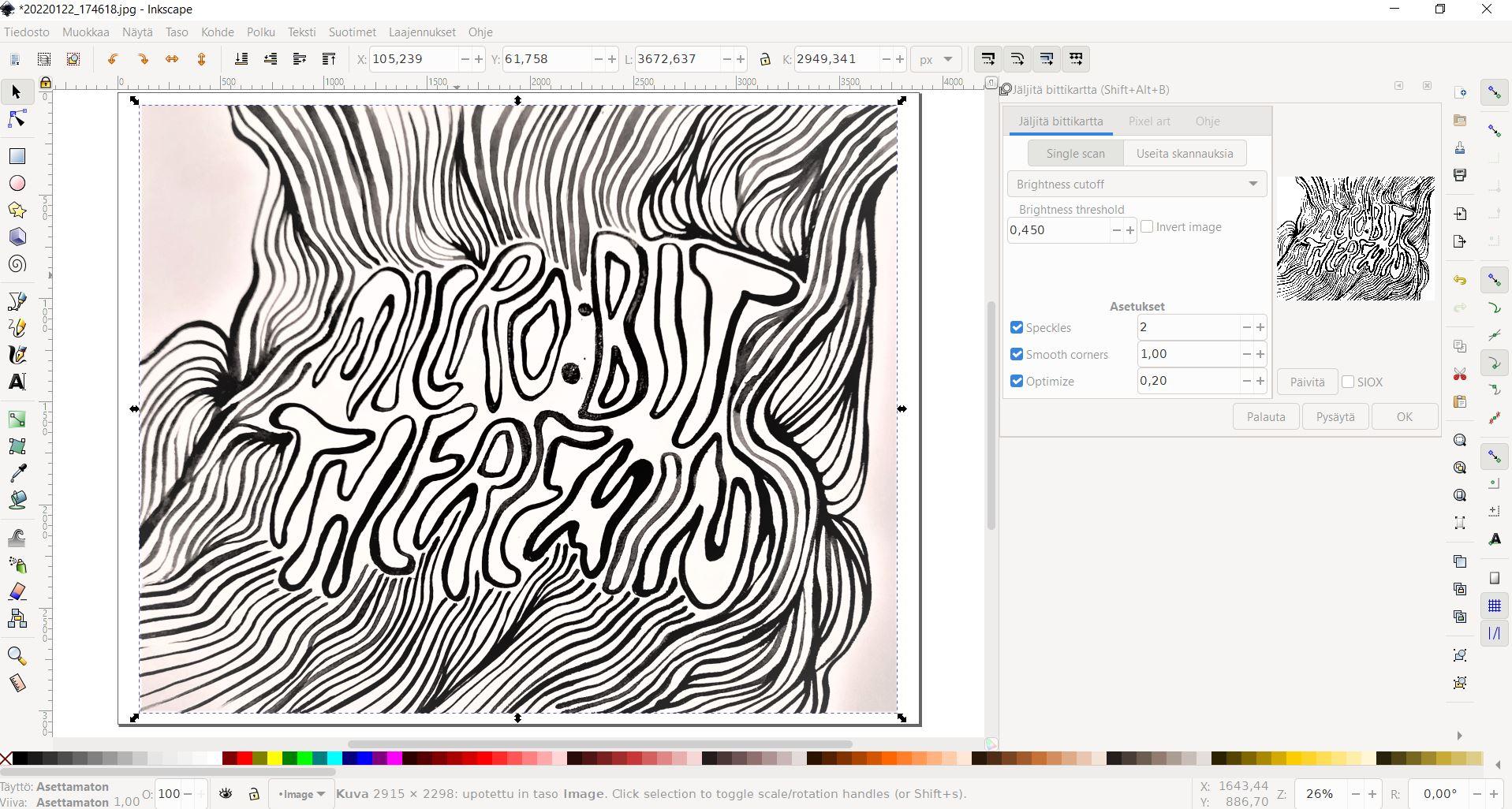Expand right toolbar overflow arrow
The width and height of the screenshot is (1512, 809).
point(1459,736)
